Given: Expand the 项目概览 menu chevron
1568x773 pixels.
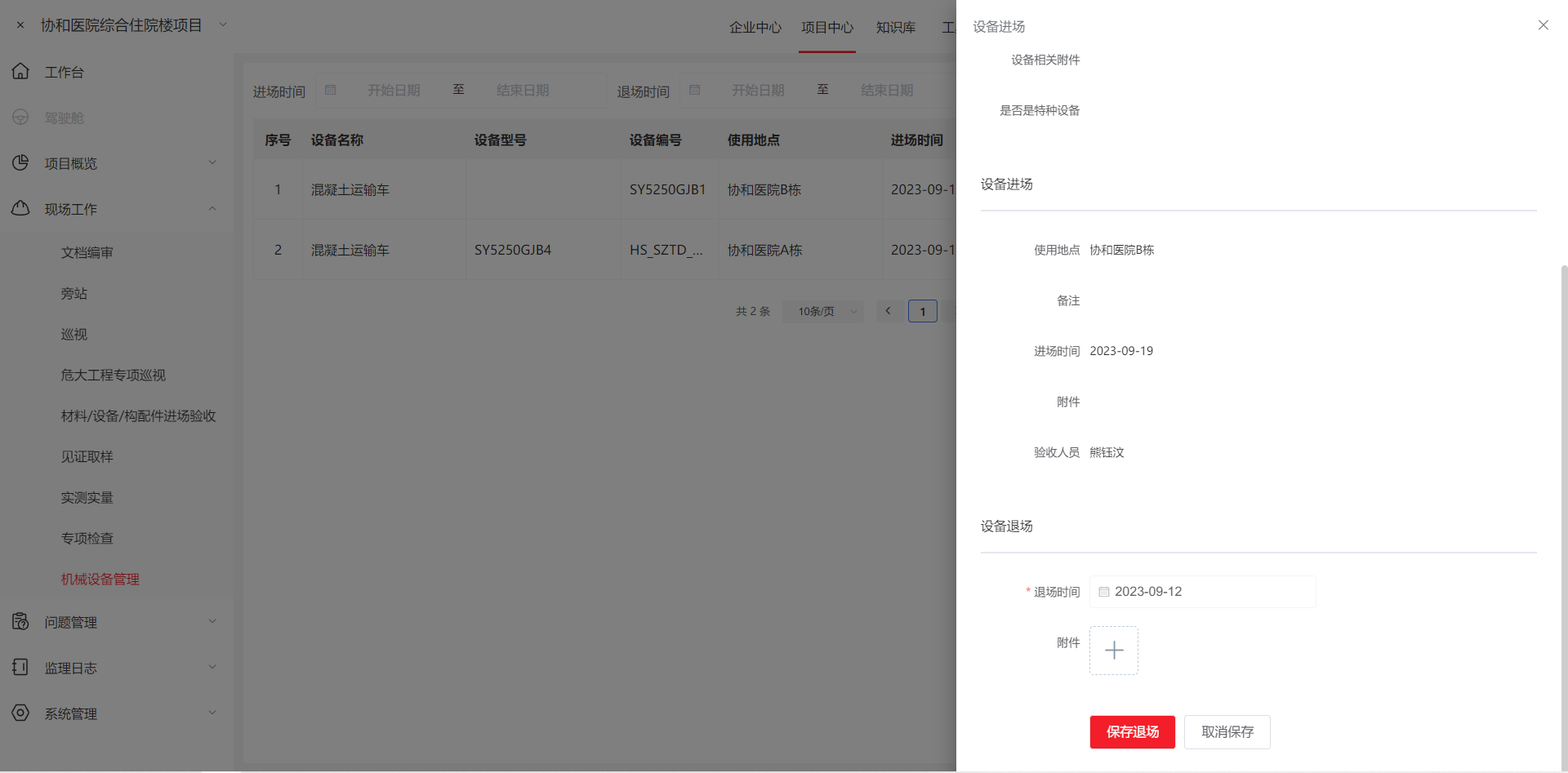Looking at the screenshot, I should pyautogui.click(x=212, y=163).
